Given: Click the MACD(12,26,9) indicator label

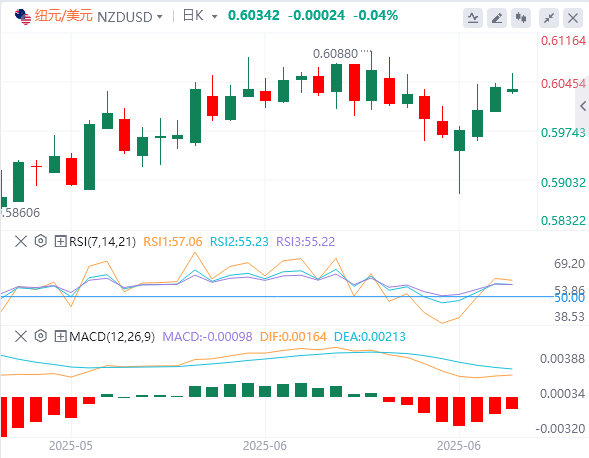Looking at the screenshot, I should pyautogui.click(x=112, y=337).
